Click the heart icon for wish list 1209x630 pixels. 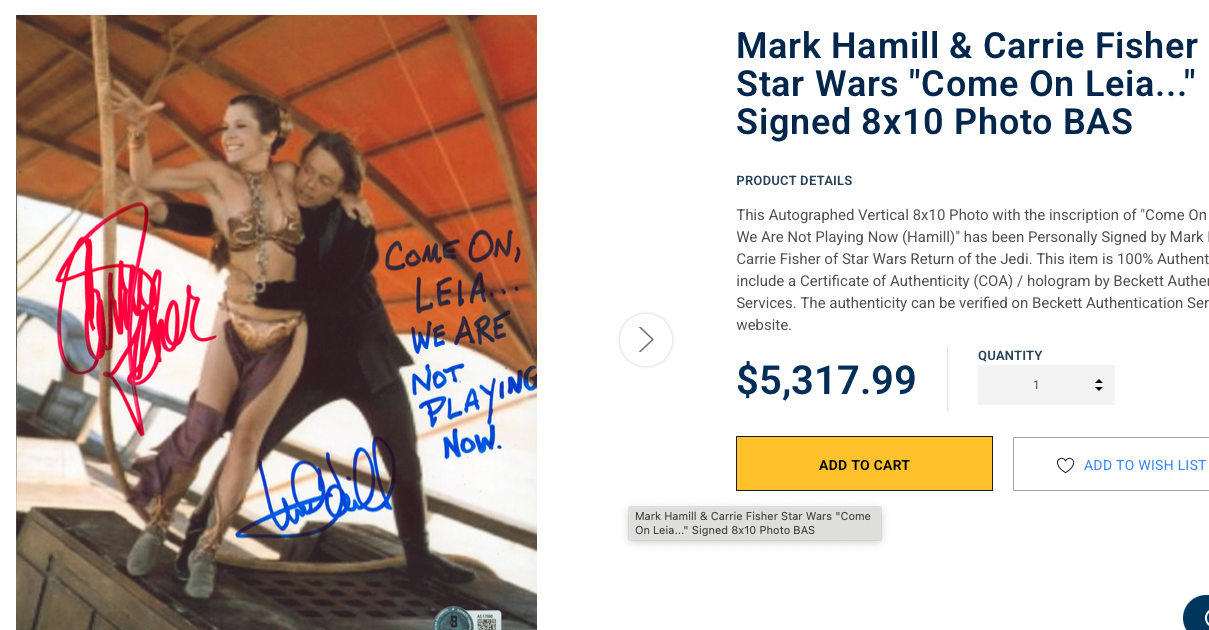[1065, 465]
